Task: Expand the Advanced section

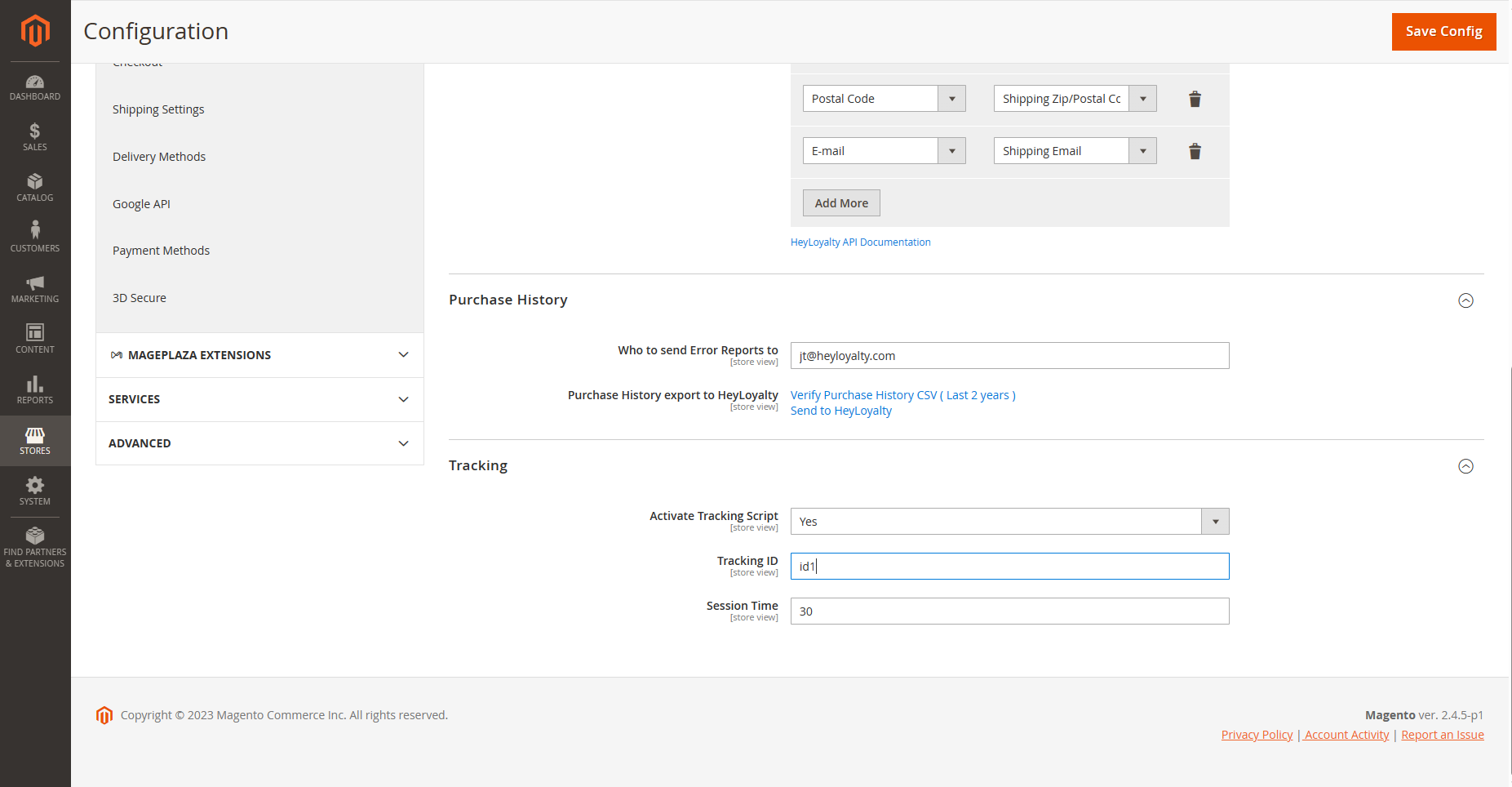Action: pyautogui.click(x=259, y=443)
